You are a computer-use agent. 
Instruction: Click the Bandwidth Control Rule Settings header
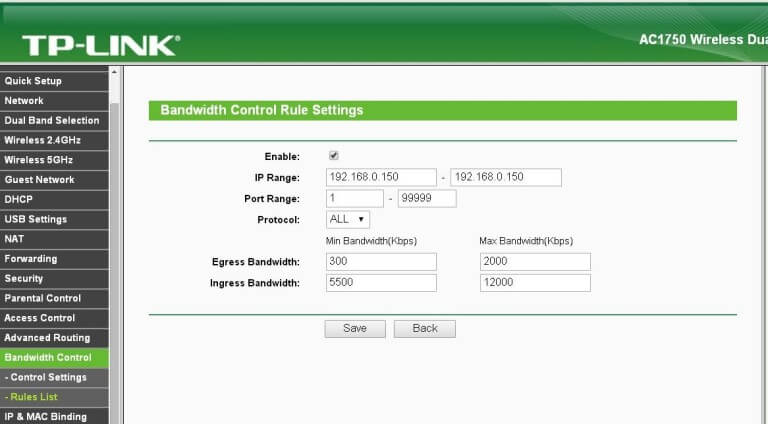click(x=443, y=111)
